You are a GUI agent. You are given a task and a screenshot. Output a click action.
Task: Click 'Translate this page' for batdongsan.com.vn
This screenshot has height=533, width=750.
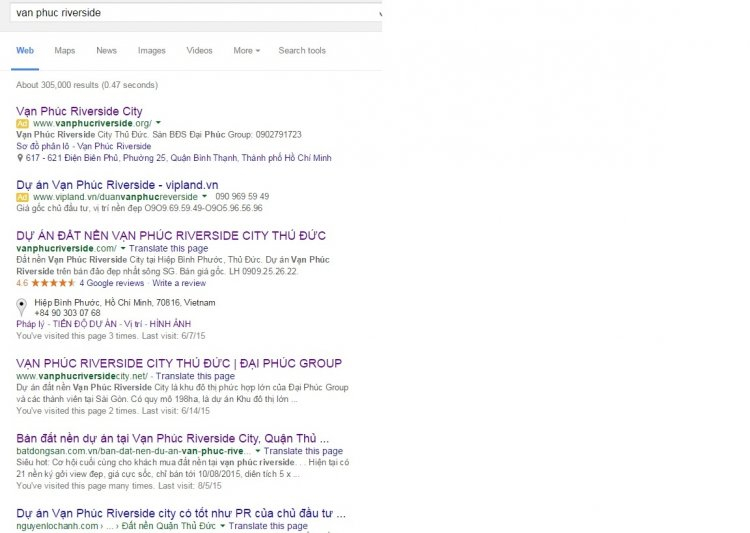coord(303,451)
